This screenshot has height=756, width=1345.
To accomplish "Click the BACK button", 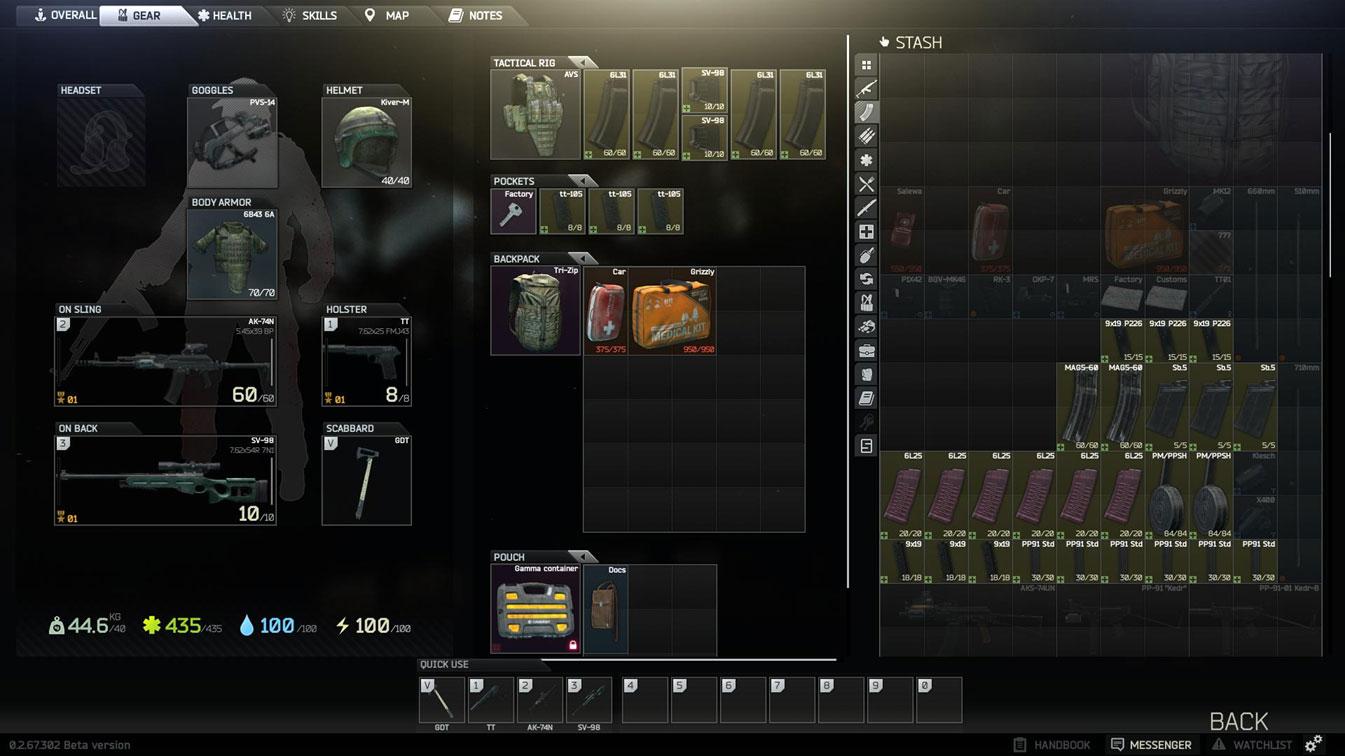I will coord(1238,721).
